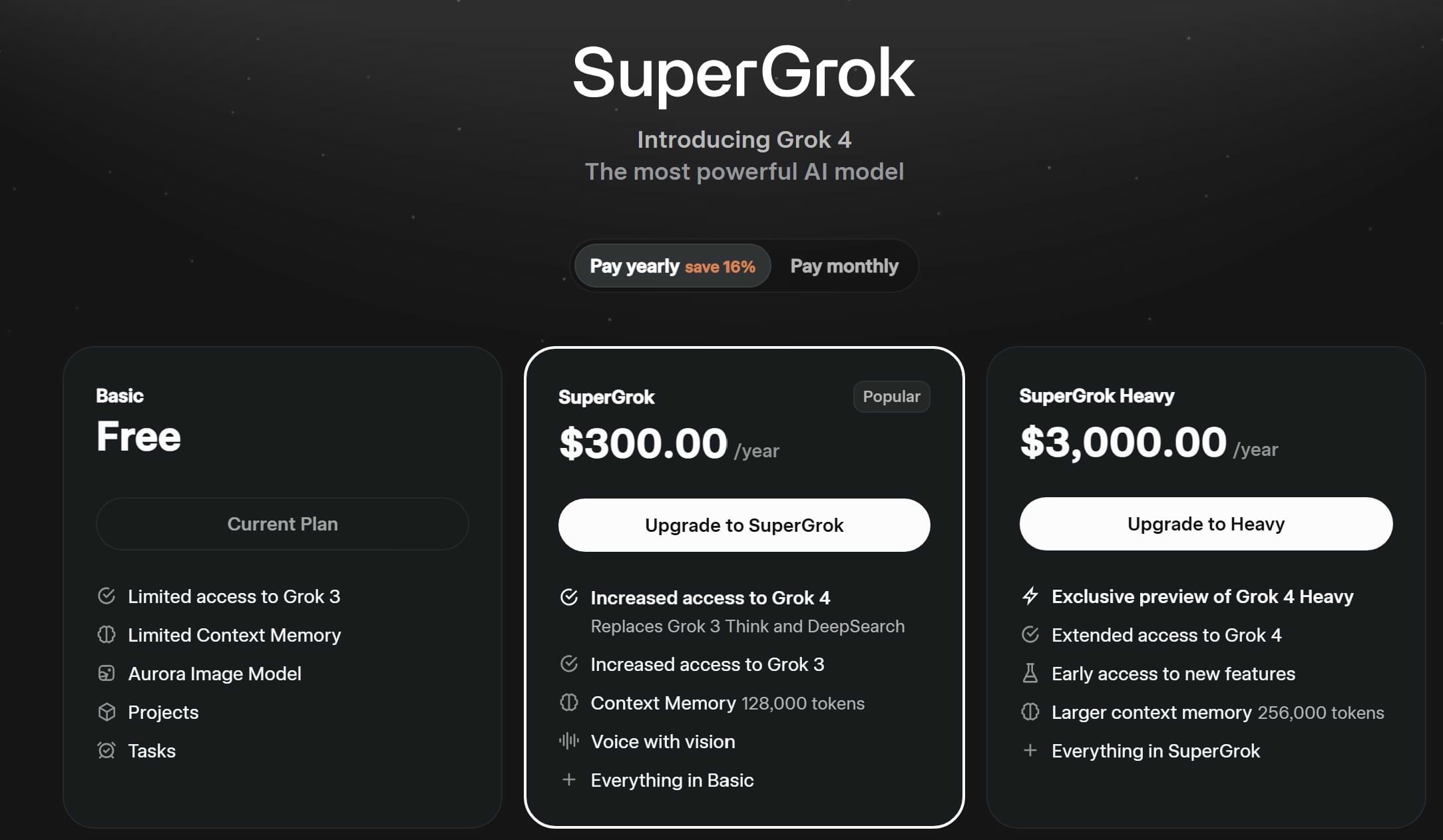Click the checkmark icon beside Extended access to Grok 4
Screen dimensions: 1443x840
(1030, 634)
